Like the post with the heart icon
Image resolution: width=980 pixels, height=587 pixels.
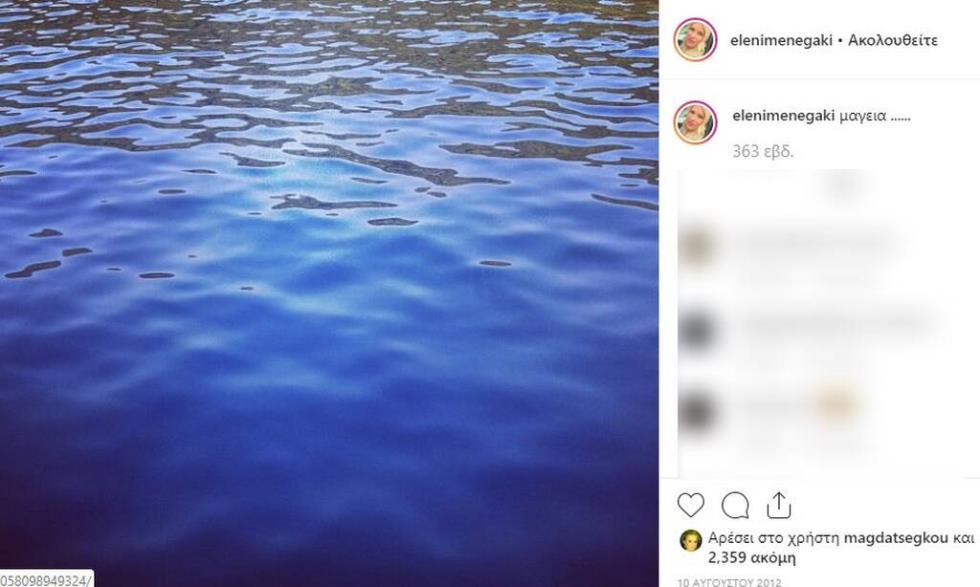point(691,505)
